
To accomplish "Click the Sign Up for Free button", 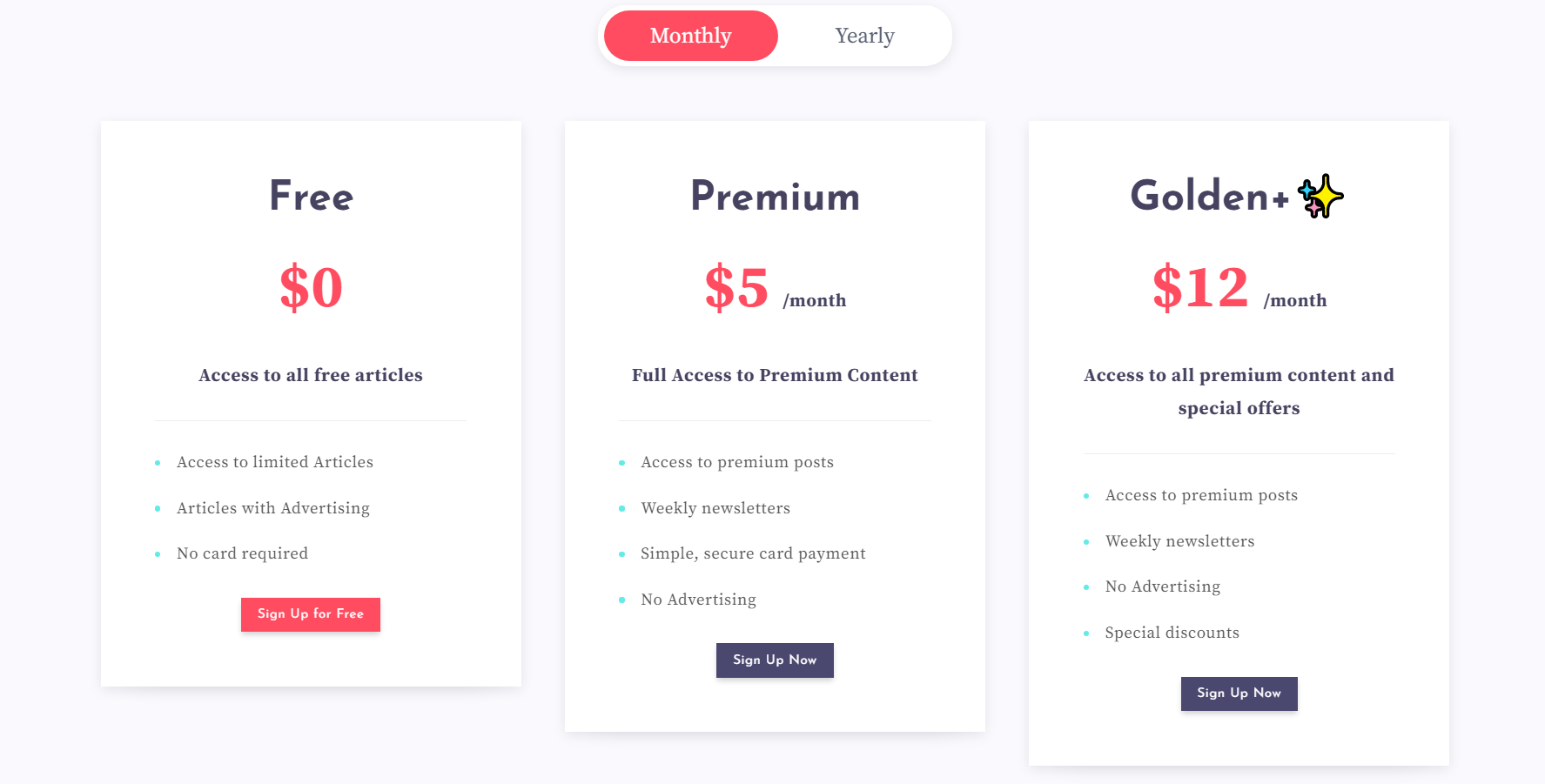I will [311, 614].
